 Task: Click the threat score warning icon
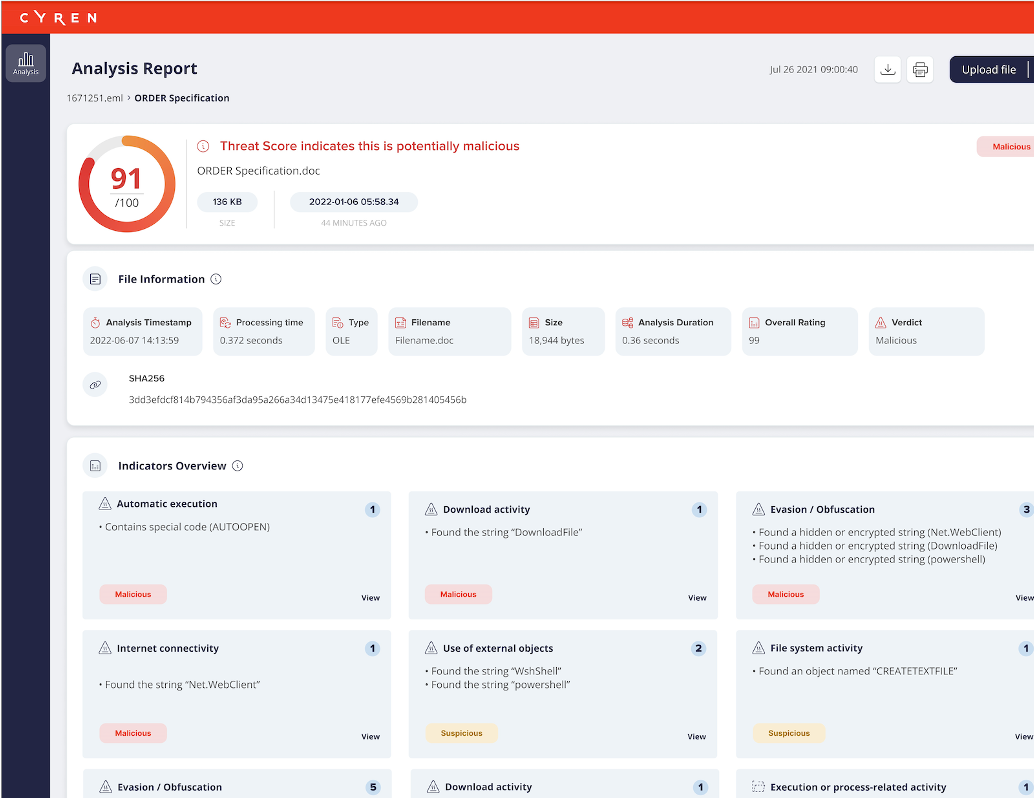click(x=204, y=146)
